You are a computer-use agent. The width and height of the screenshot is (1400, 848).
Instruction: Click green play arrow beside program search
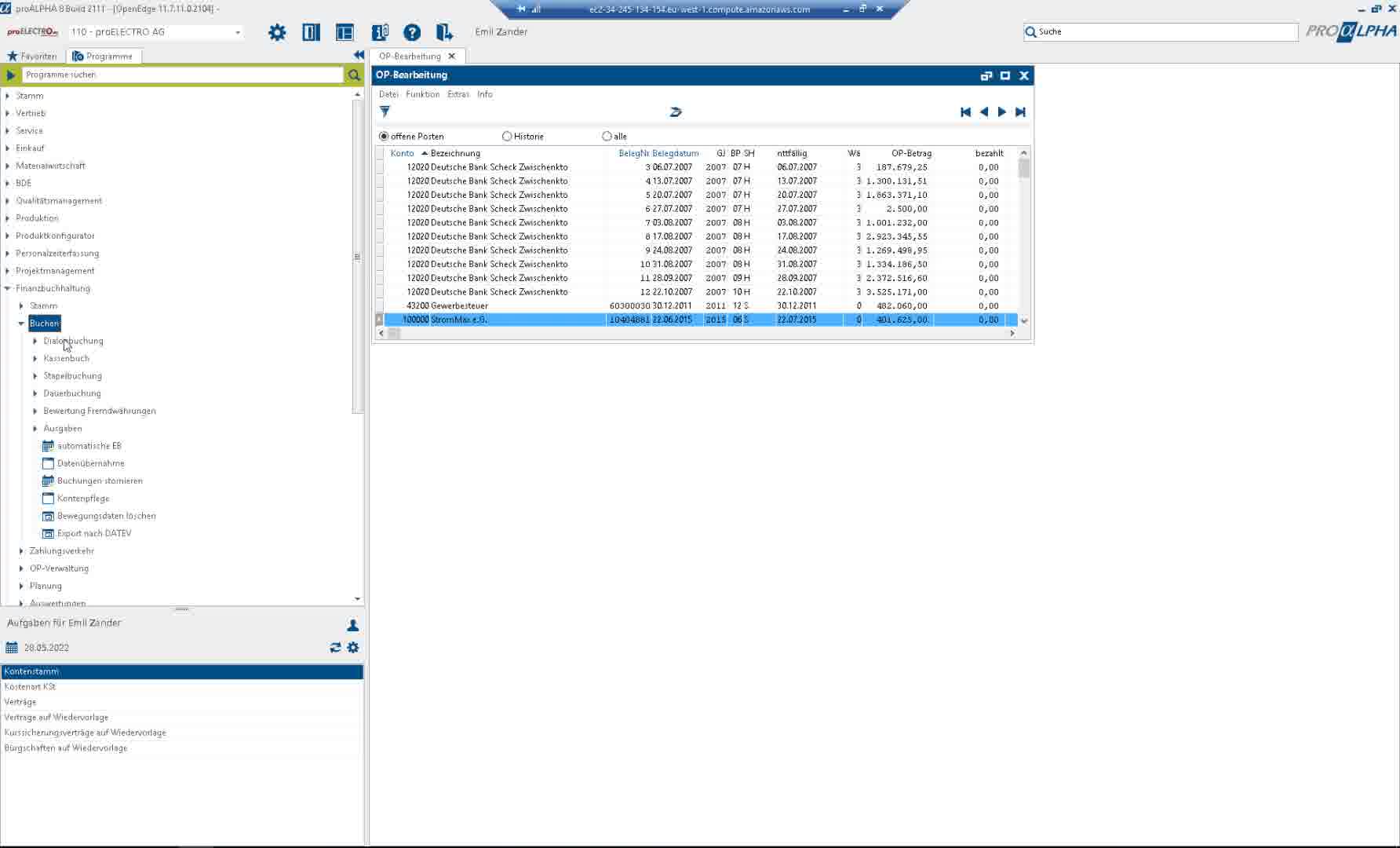pyautogui.click(x=10, y=75)
